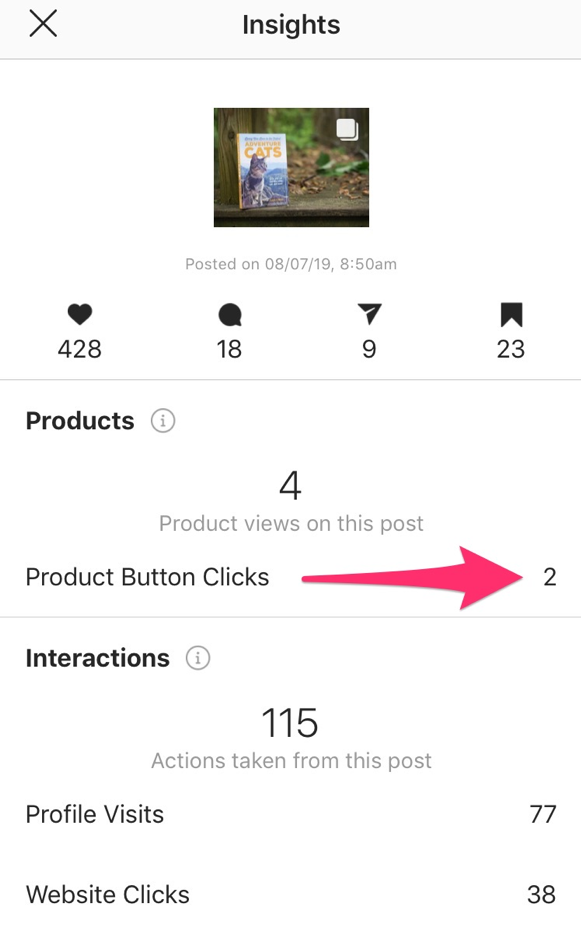The height and width of the screenshot is (927, 581).
Task: Tap the Insights title header
Action: 291,25
